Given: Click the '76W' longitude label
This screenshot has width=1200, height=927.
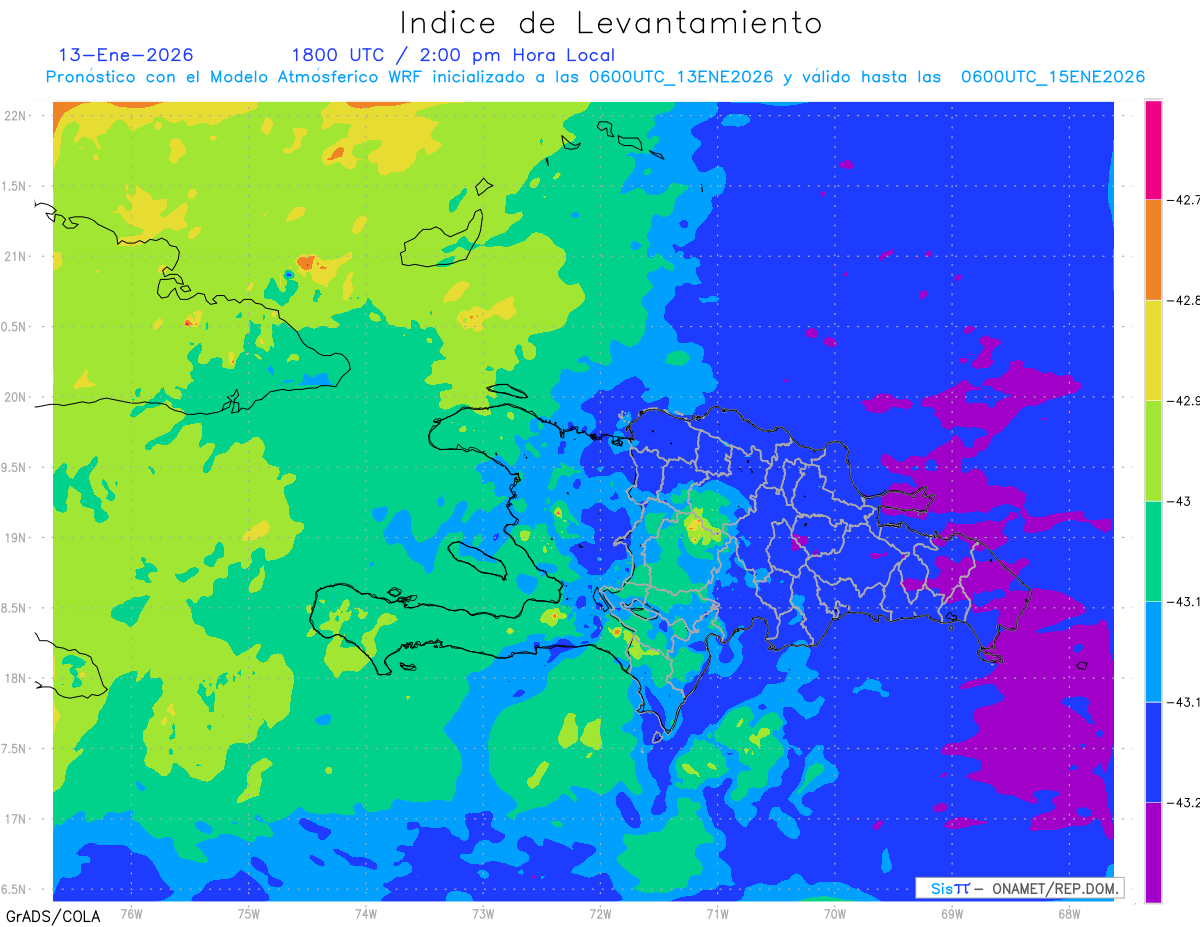Looking at the screenshot, I should [x=131, y=913].
